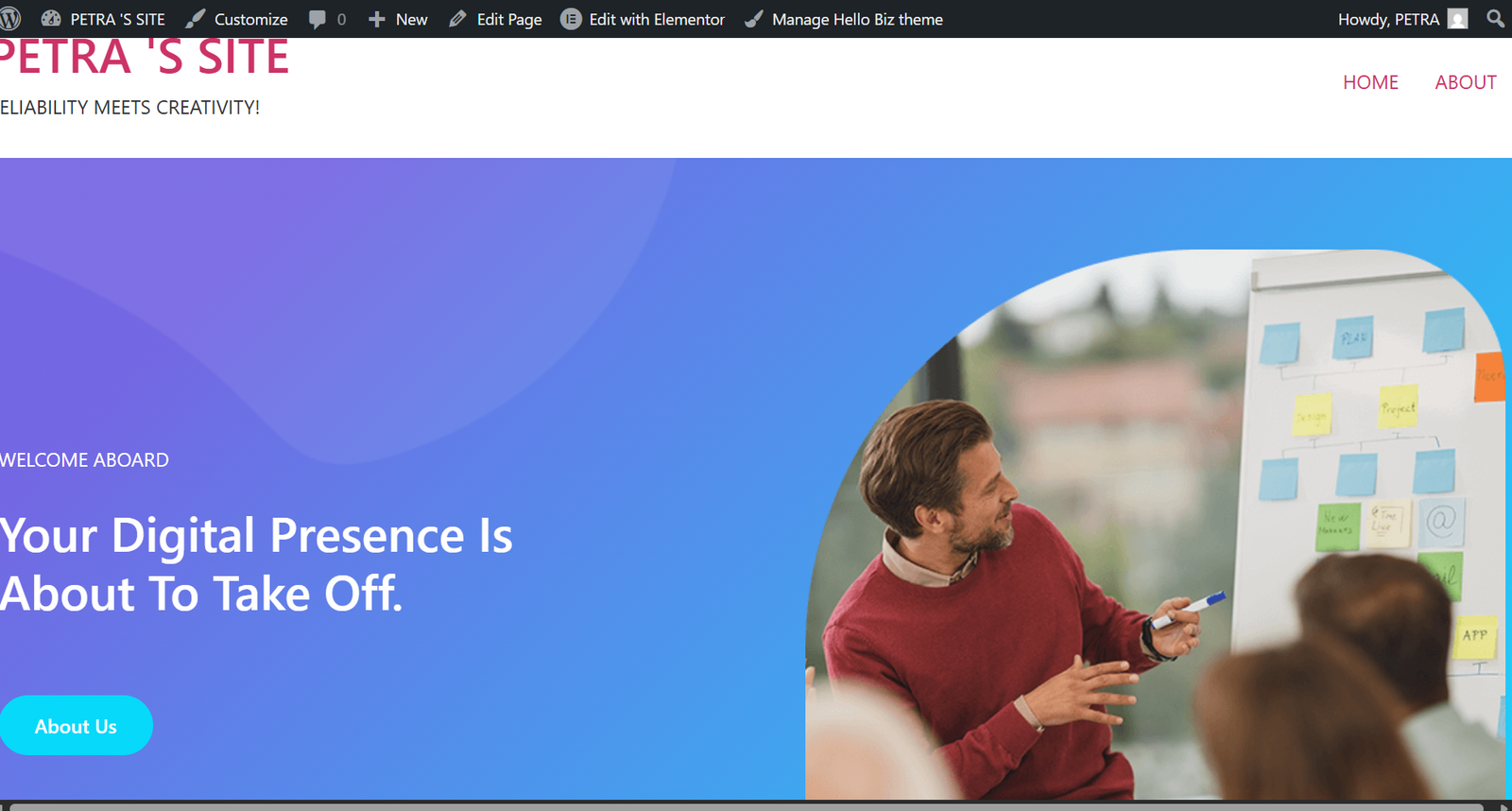Go to the HOME navigation menu item
Image resolution: width=1512 pixels, height=811 pixels.
pyautogui.click(x=1370, y=82)
